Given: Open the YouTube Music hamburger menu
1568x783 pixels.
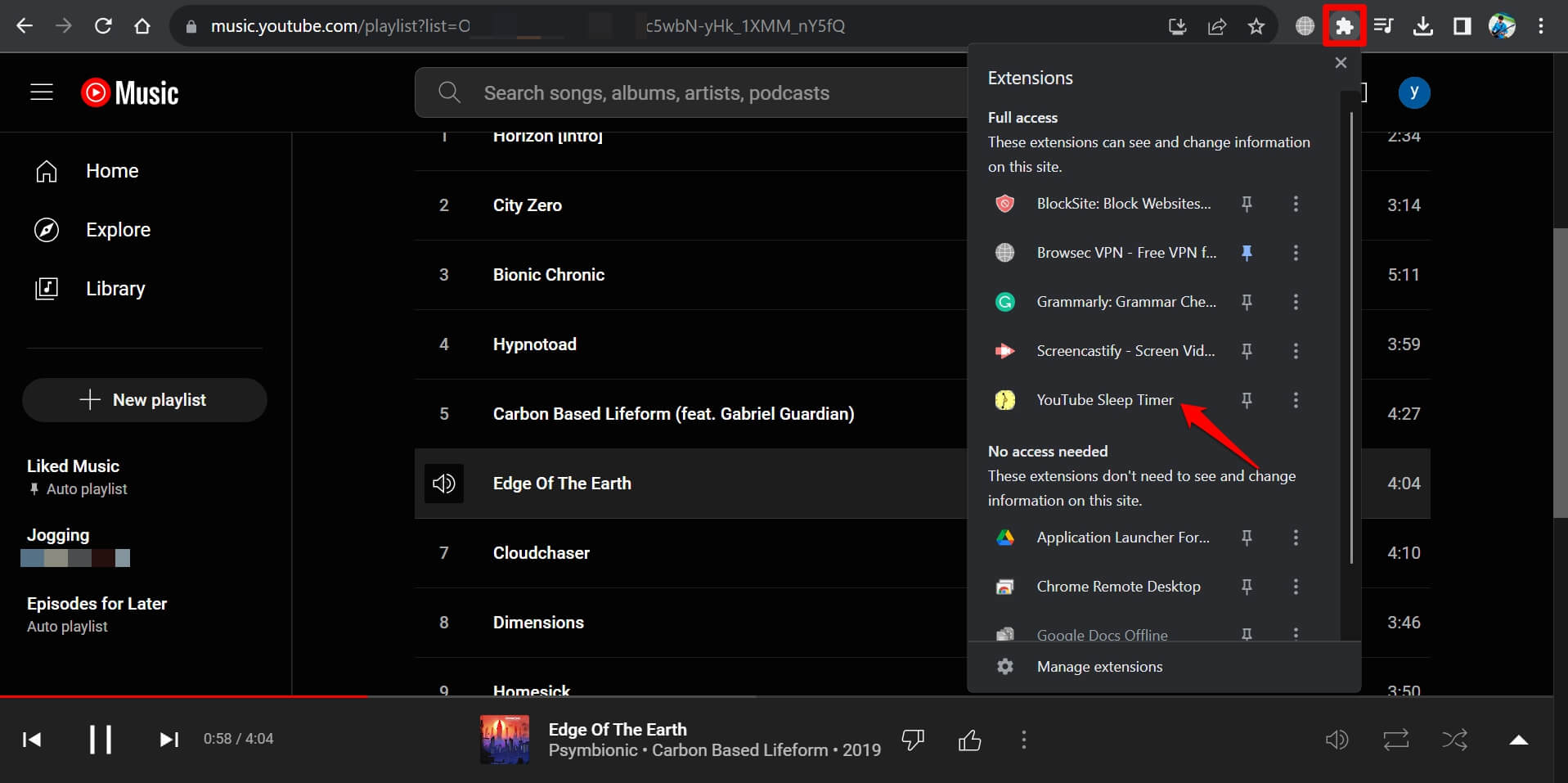Looking at the screenshot, I should [x=42, y=92].
